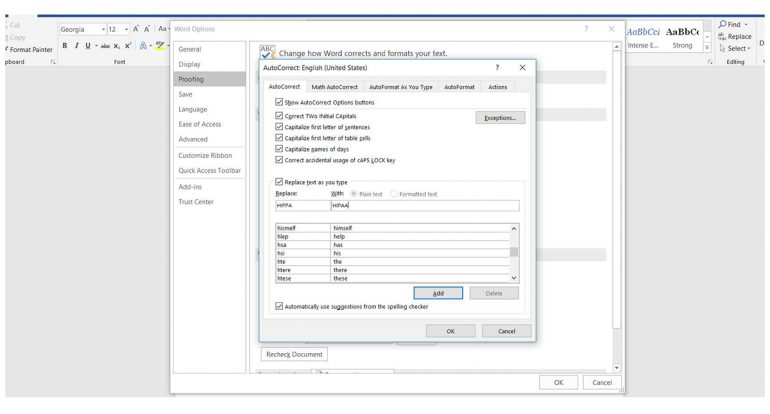Image resolution: width=770 pixels, height=414 pixels.
Task: Toggle Capitalize names of days checkbox
Action: click(x=279, y=149)
